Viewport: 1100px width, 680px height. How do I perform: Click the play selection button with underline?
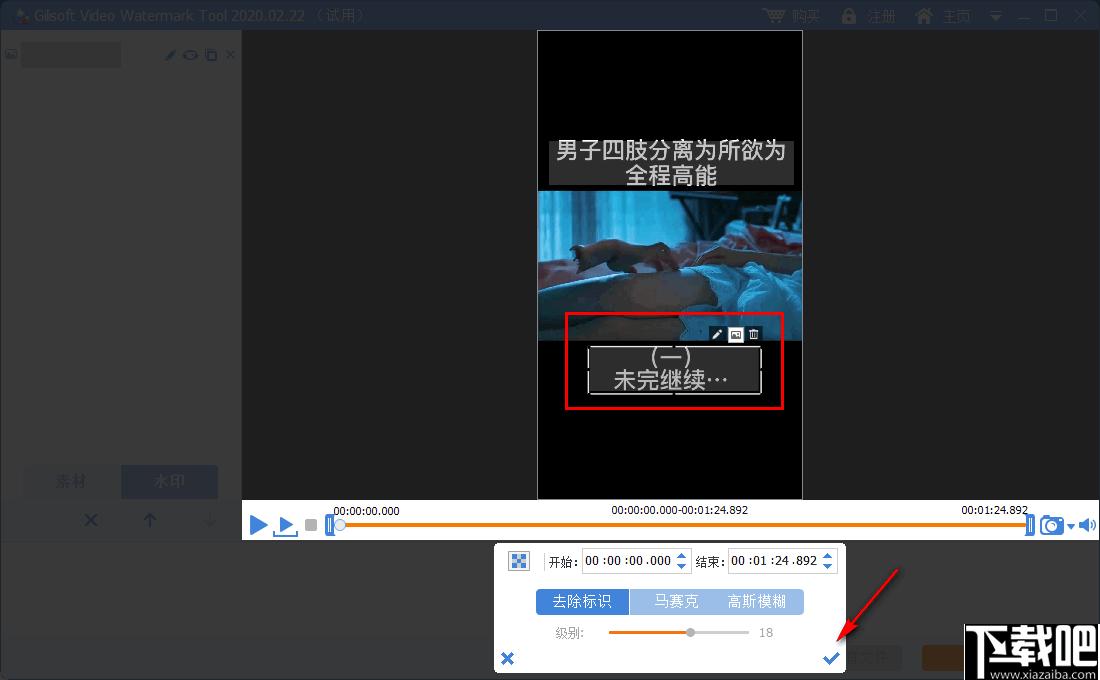tap(285, 525)
